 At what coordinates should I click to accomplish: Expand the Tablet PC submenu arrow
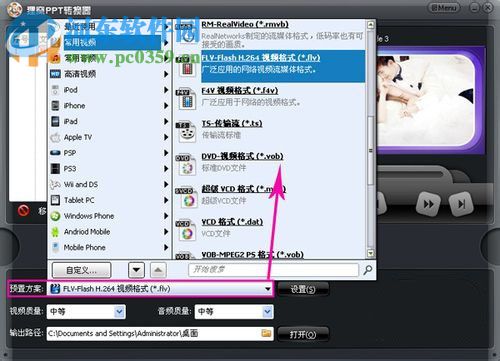point(166,200)
